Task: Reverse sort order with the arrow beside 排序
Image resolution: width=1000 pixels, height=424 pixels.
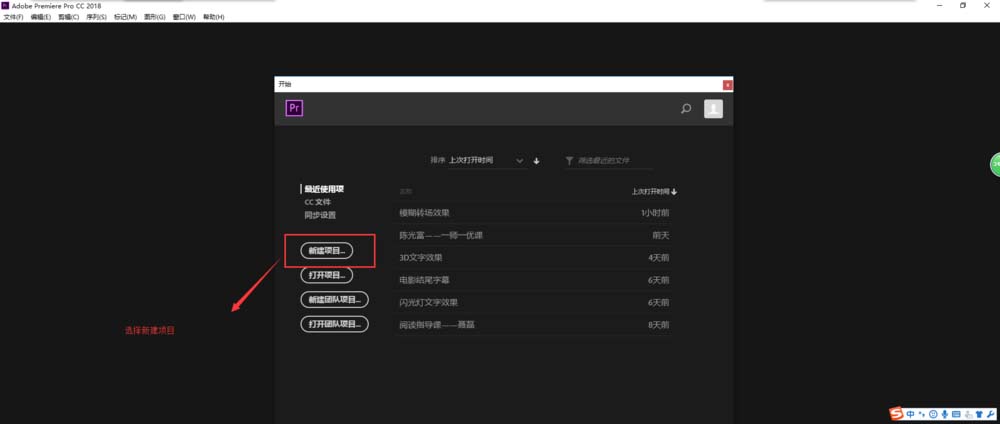Action: [x=536, y=161]
